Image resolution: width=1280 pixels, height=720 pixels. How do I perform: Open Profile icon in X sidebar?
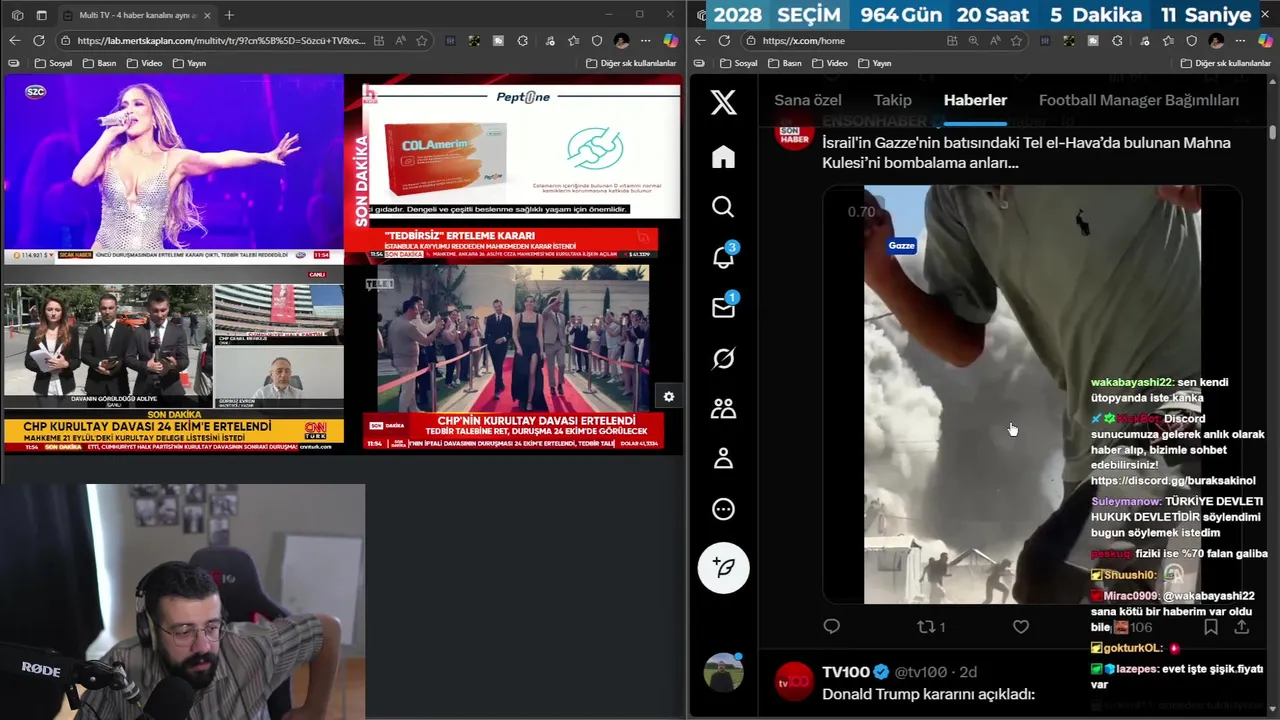click(x=723, y=459)
